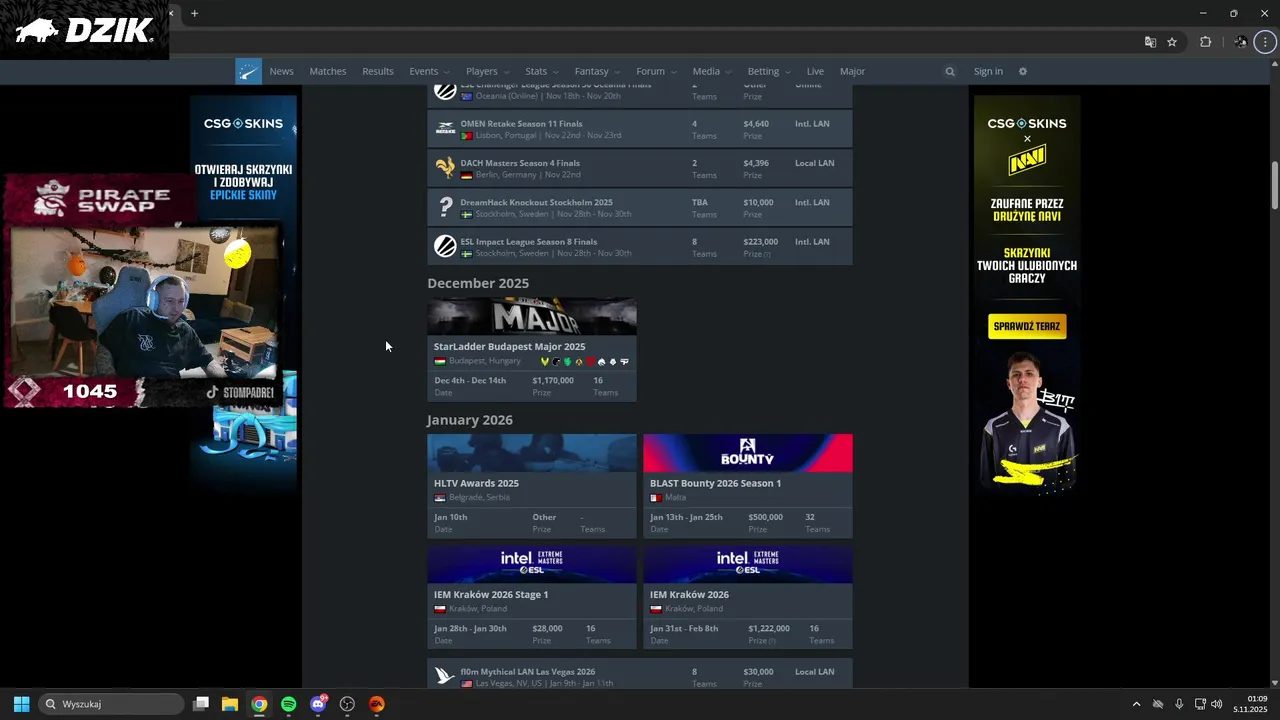Open Spotify from the taskbar
This screenshot has width=1280, height=720.
(x=288, y=704)
